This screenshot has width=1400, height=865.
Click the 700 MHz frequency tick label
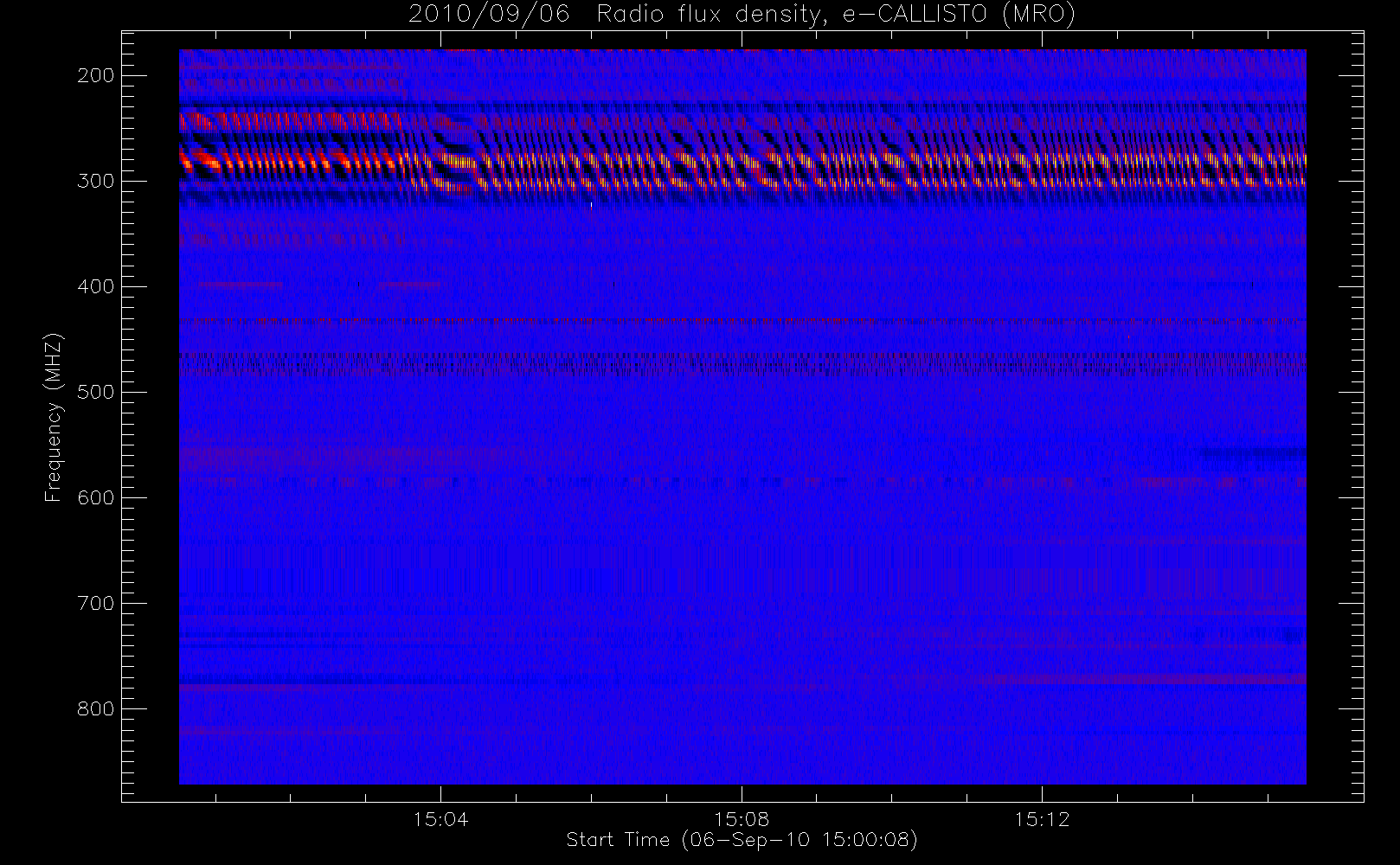pyautogui.click(x=95, y=603)
